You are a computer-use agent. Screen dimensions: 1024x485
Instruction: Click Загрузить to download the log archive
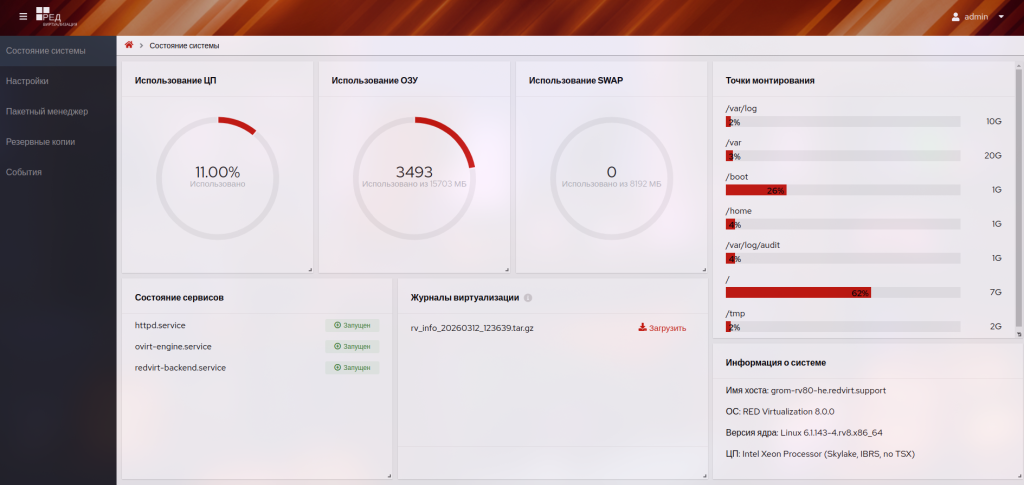(667, 327)
